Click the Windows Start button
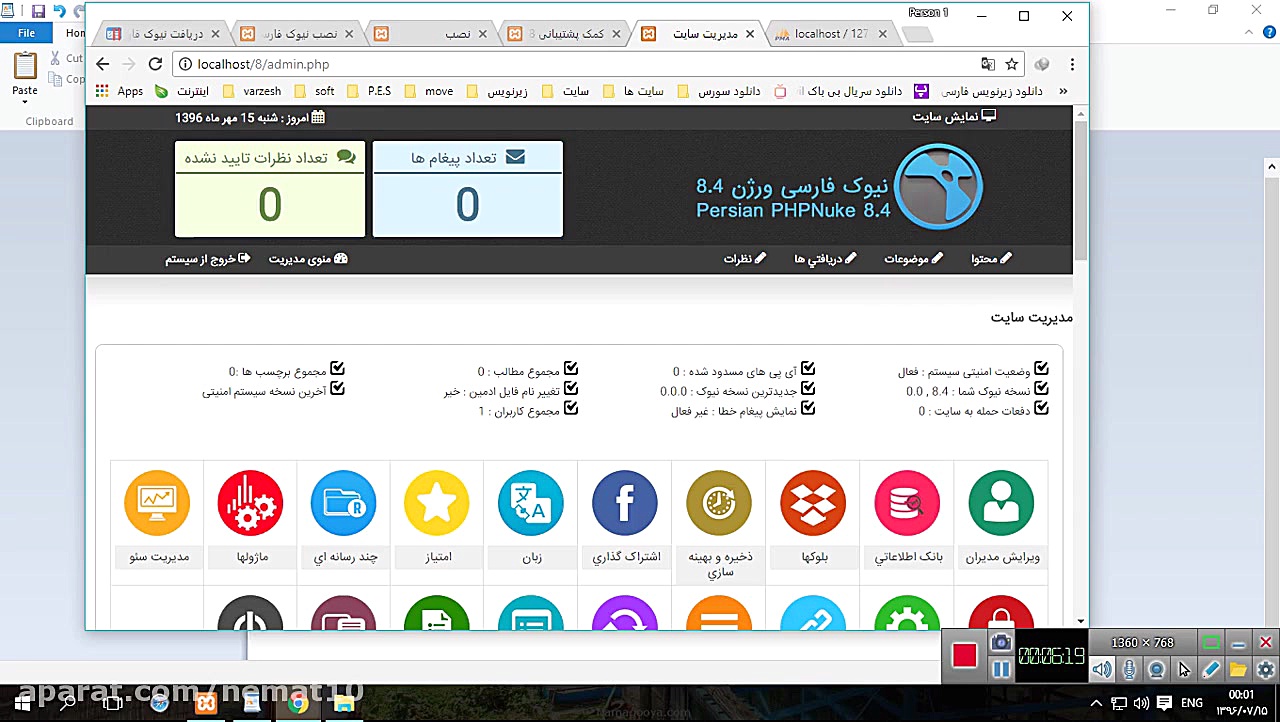The height and width of the screenshot is (722, 1280). [x=22, y=703]
